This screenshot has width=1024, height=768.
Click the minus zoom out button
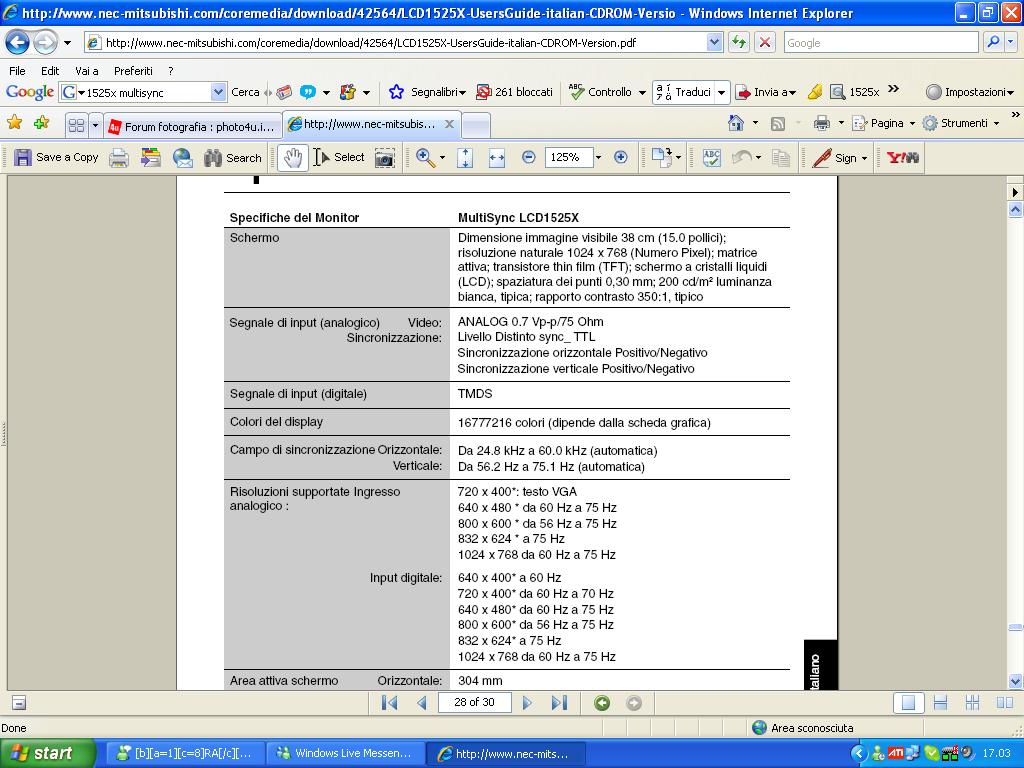pyautogui.click(x=529, y=157)
